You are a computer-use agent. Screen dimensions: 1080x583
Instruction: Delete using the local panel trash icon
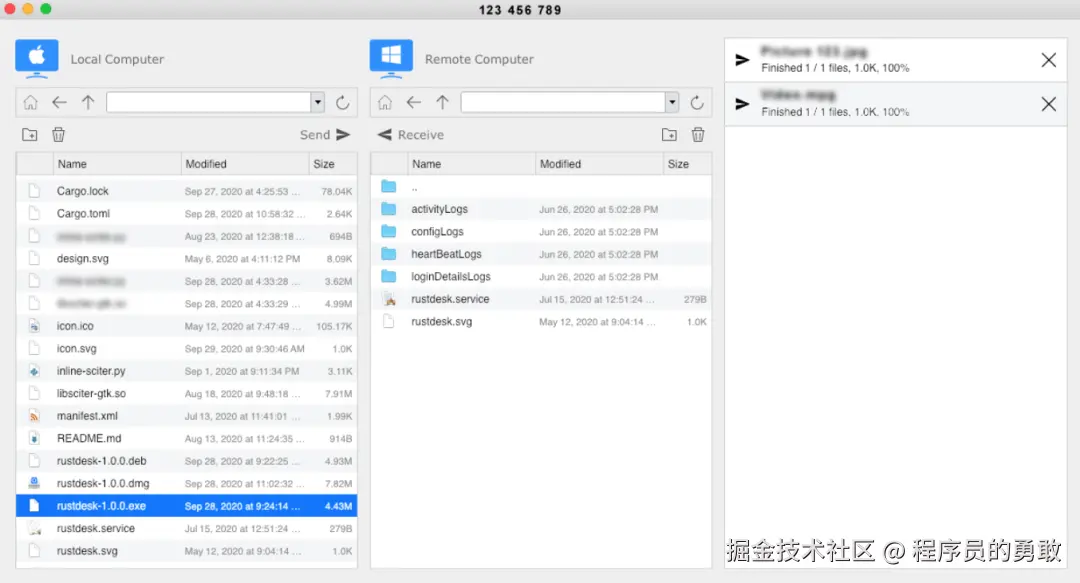tap(58, 134)
